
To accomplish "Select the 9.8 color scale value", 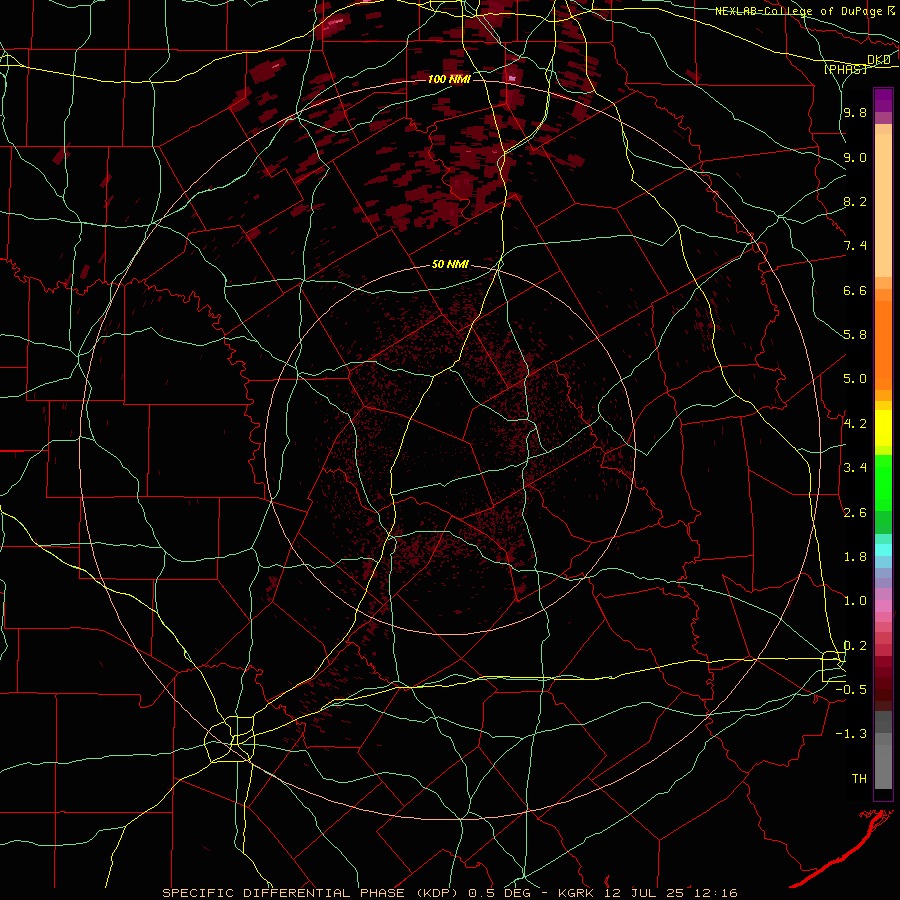I will (x=855, y=113).
